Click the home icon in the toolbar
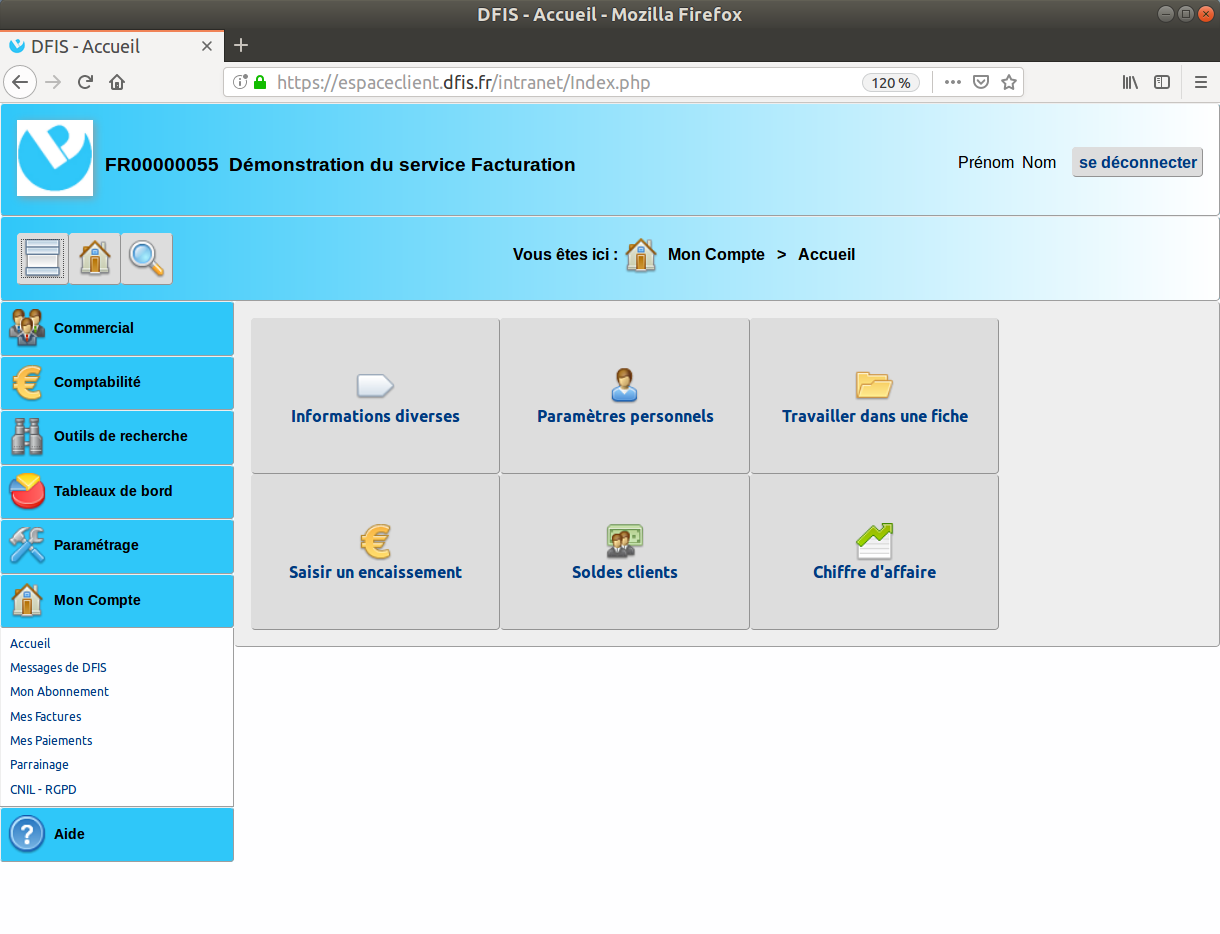Image resolution: width=1220 pixels, height=934 pixels. click(x=95, y=259)
